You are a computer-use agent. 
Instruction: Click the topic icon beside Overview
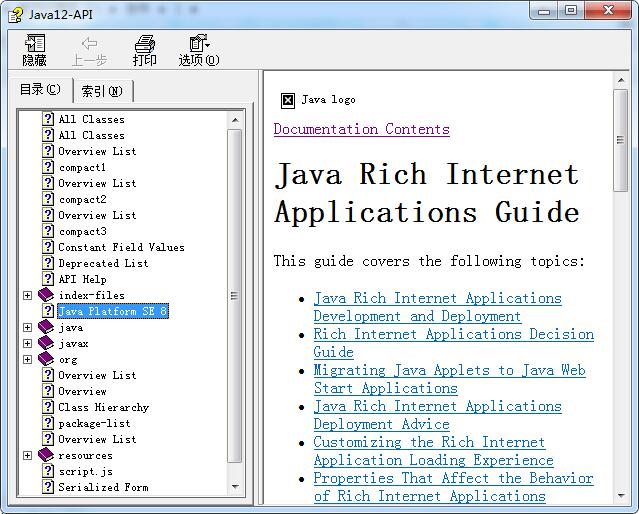48,391
